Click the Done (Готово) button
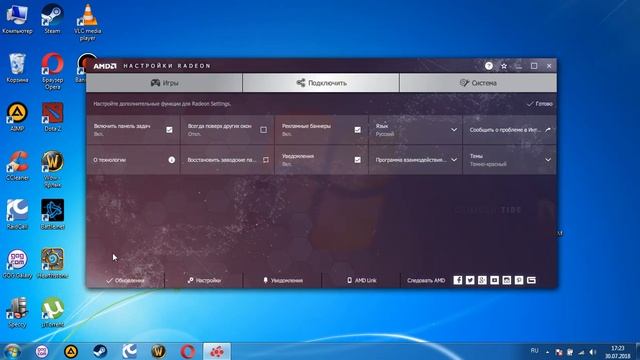The image size is (640, 360). (x=540, y=104)
